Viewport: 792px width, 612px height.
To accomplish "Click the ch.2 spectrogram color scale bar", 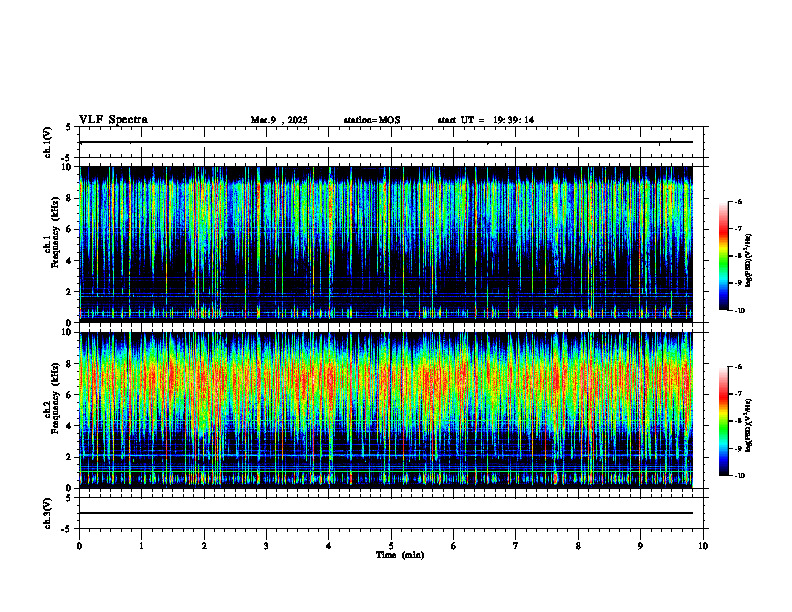I will tap(724, 421).
